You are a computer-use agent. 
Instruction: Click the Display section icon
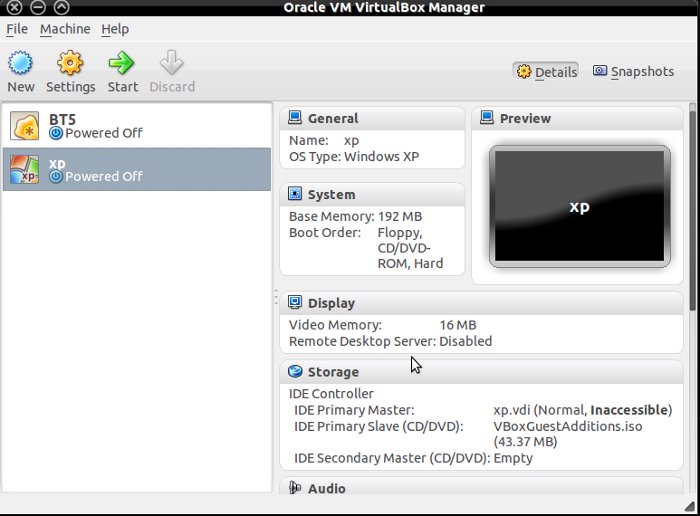coord(295,302)
